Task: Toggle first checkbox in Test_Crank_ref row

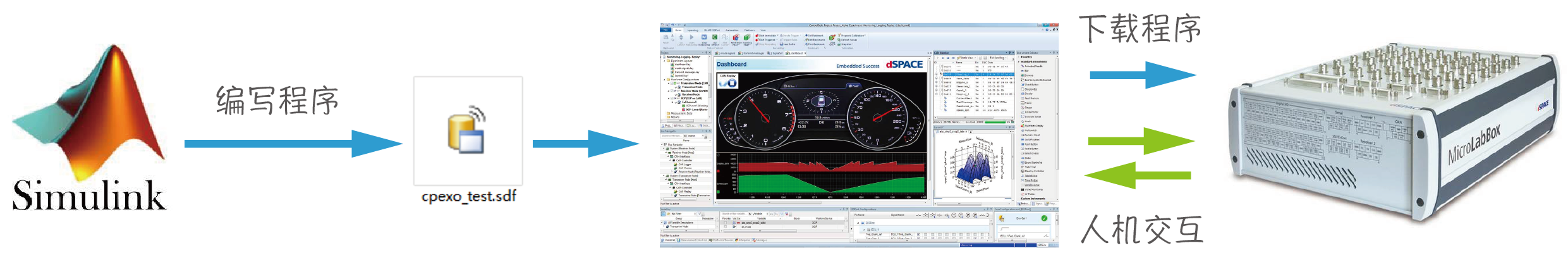Action: coord(918,234)
